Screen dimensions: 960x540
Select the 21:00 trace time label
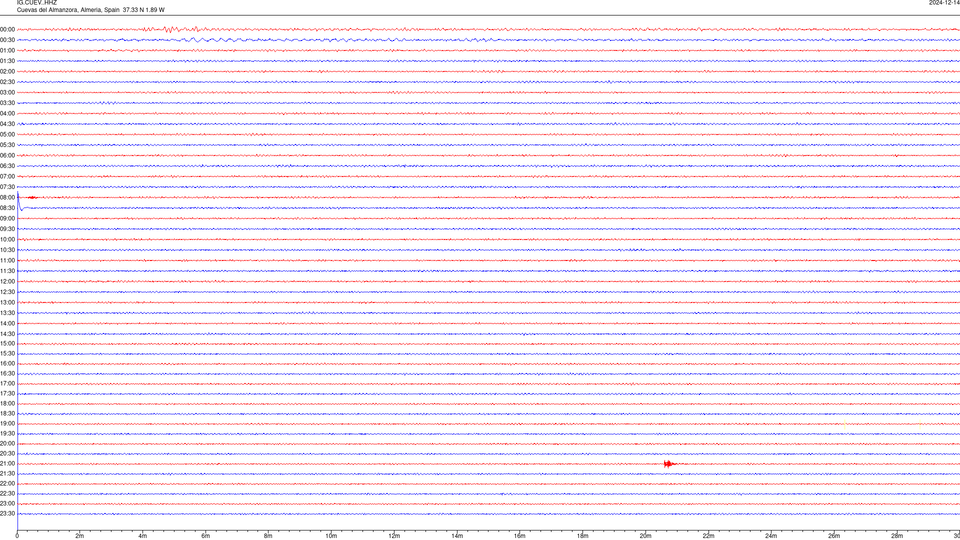[x=7, y=464]
